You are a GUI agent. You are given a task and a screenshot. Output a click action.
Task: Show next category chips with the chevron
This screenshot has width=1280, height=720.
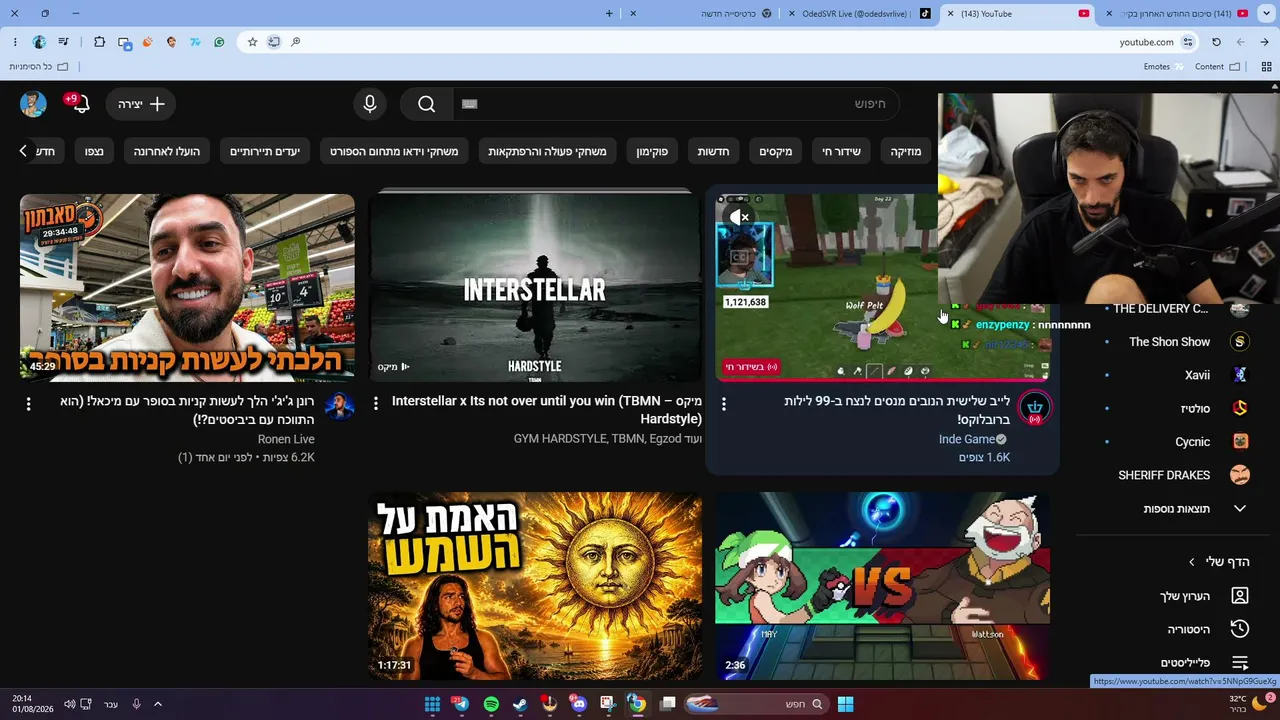coord(23,151)
